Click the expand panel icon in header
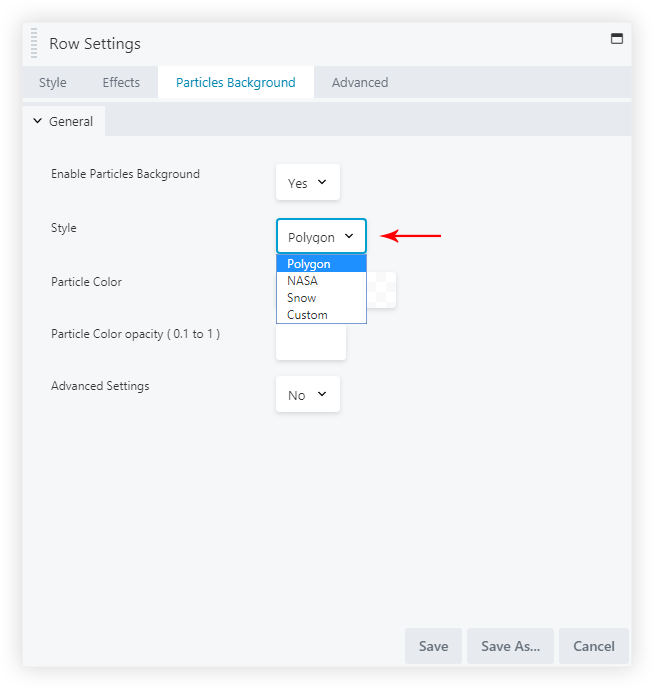 coord(616,39)
